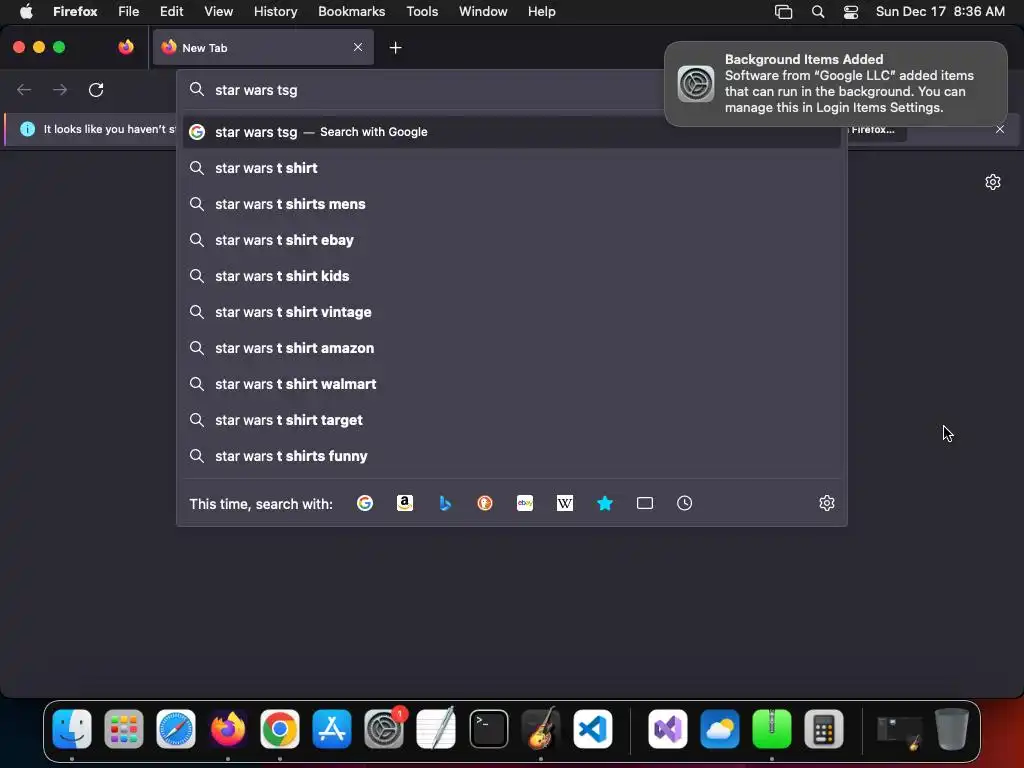The width and height of the screenshot is (1024, 768).
Task: Open the Window menu
Action: click(483, 11)
